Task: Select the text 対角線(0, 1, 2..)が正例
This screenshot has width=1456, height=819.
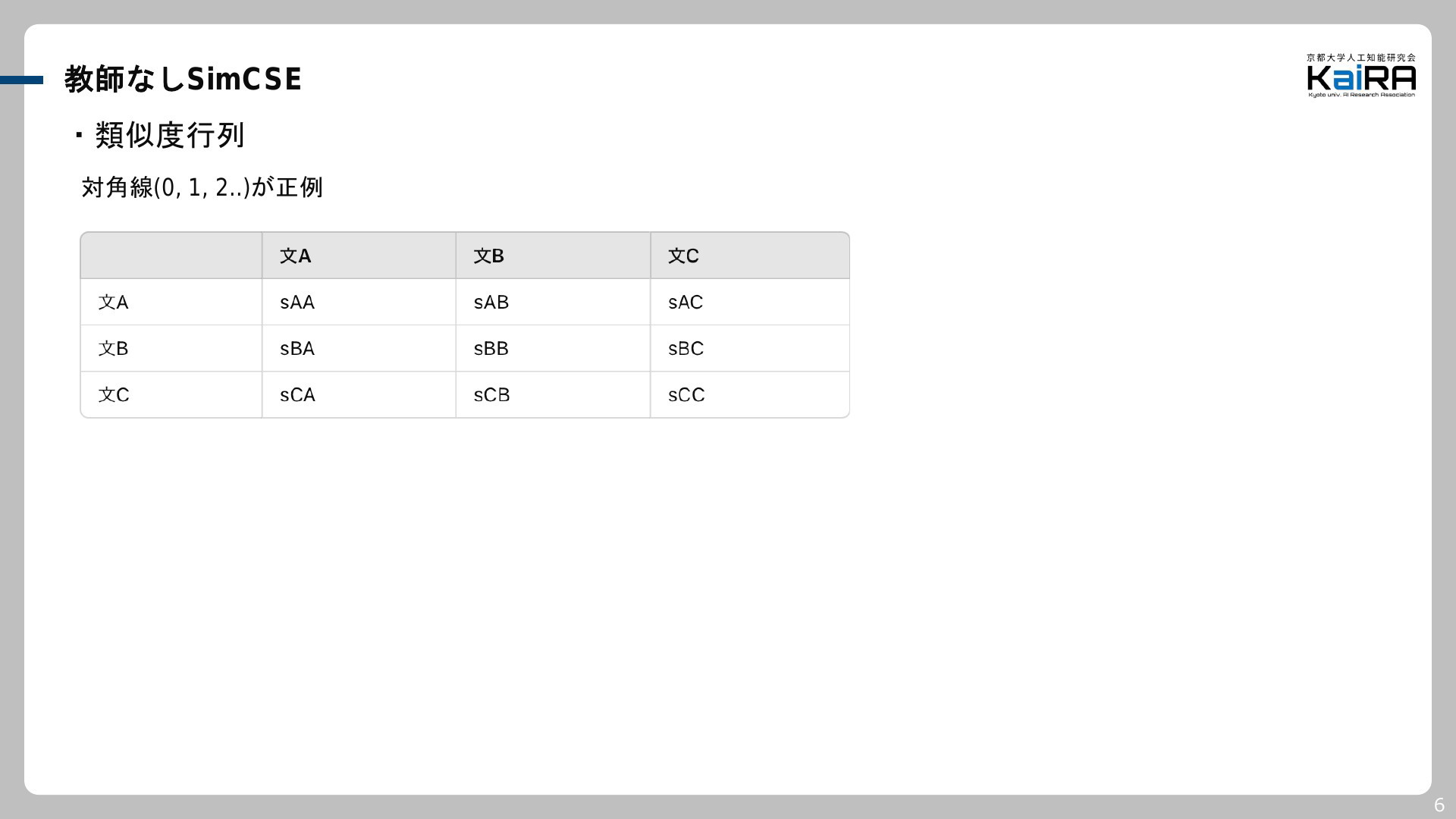Action: [202, 187]
